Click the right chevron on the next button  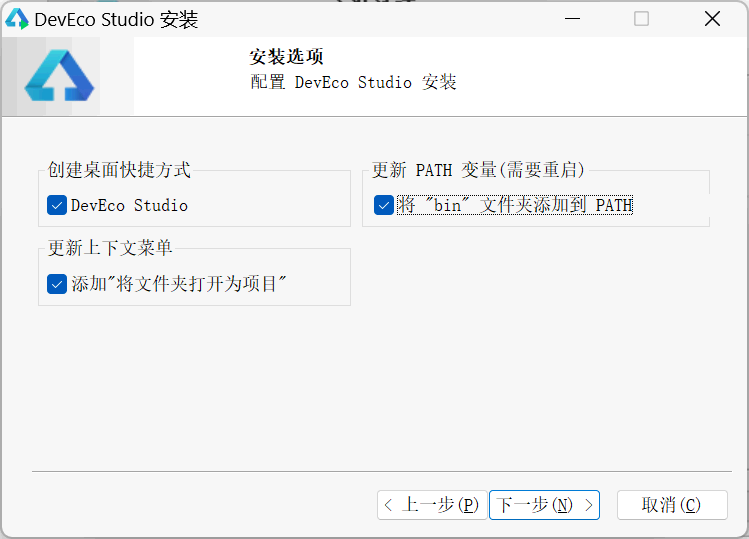pyautogui.click(x=589, y=505)
